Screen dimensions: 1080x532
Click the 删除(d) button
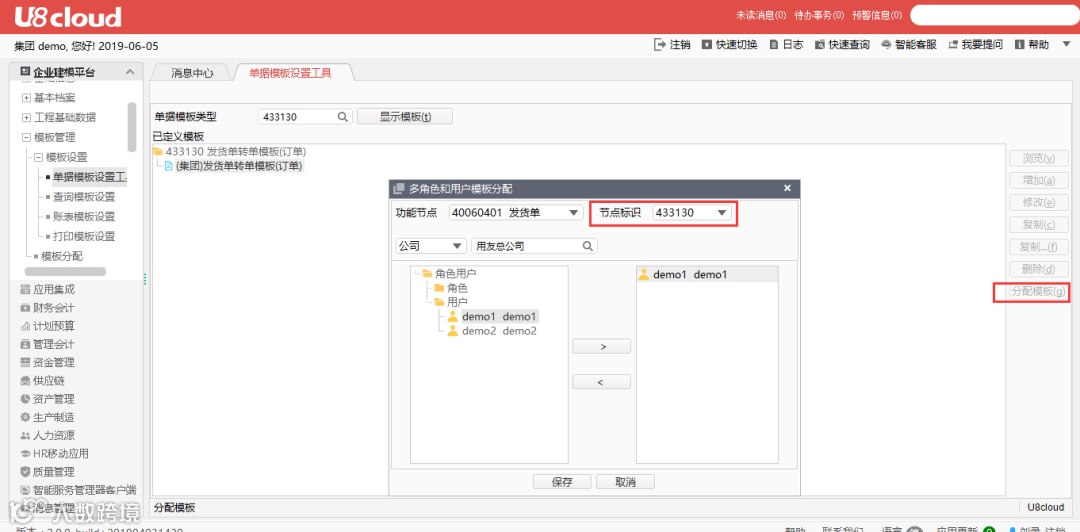click(1039, 269)
